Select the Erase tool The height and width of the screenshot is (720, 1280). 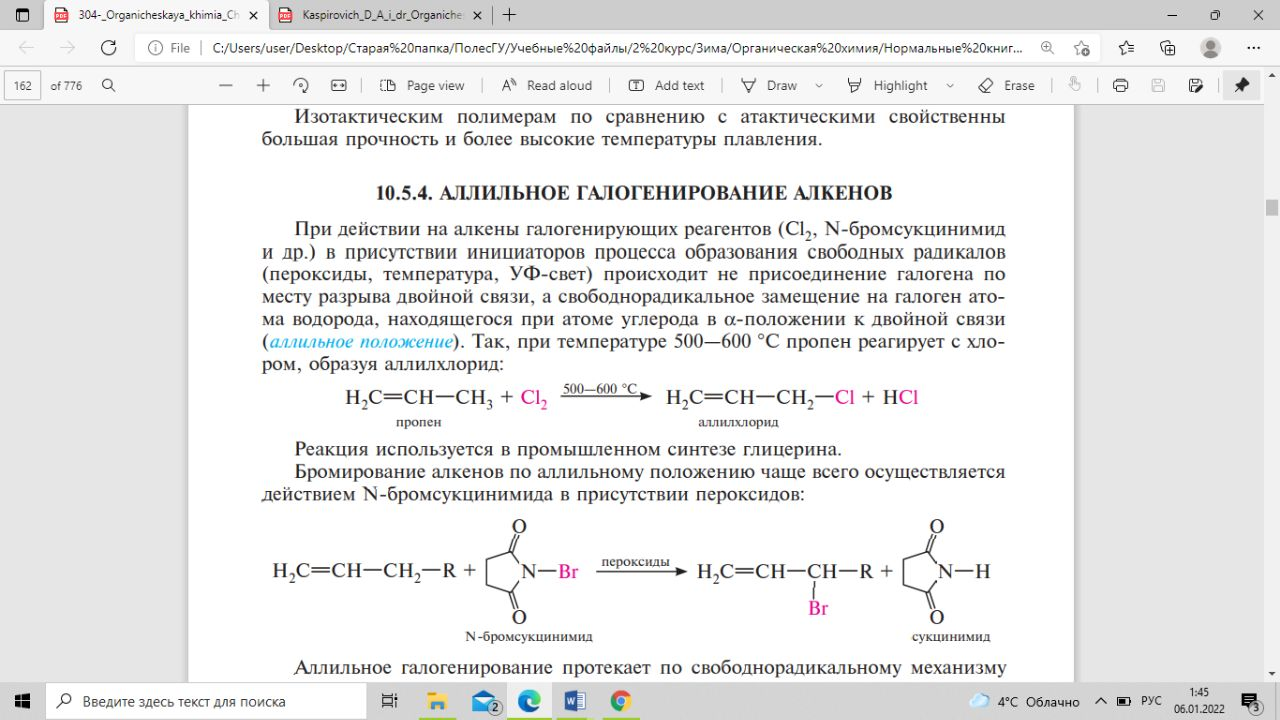pos(1006,85)
